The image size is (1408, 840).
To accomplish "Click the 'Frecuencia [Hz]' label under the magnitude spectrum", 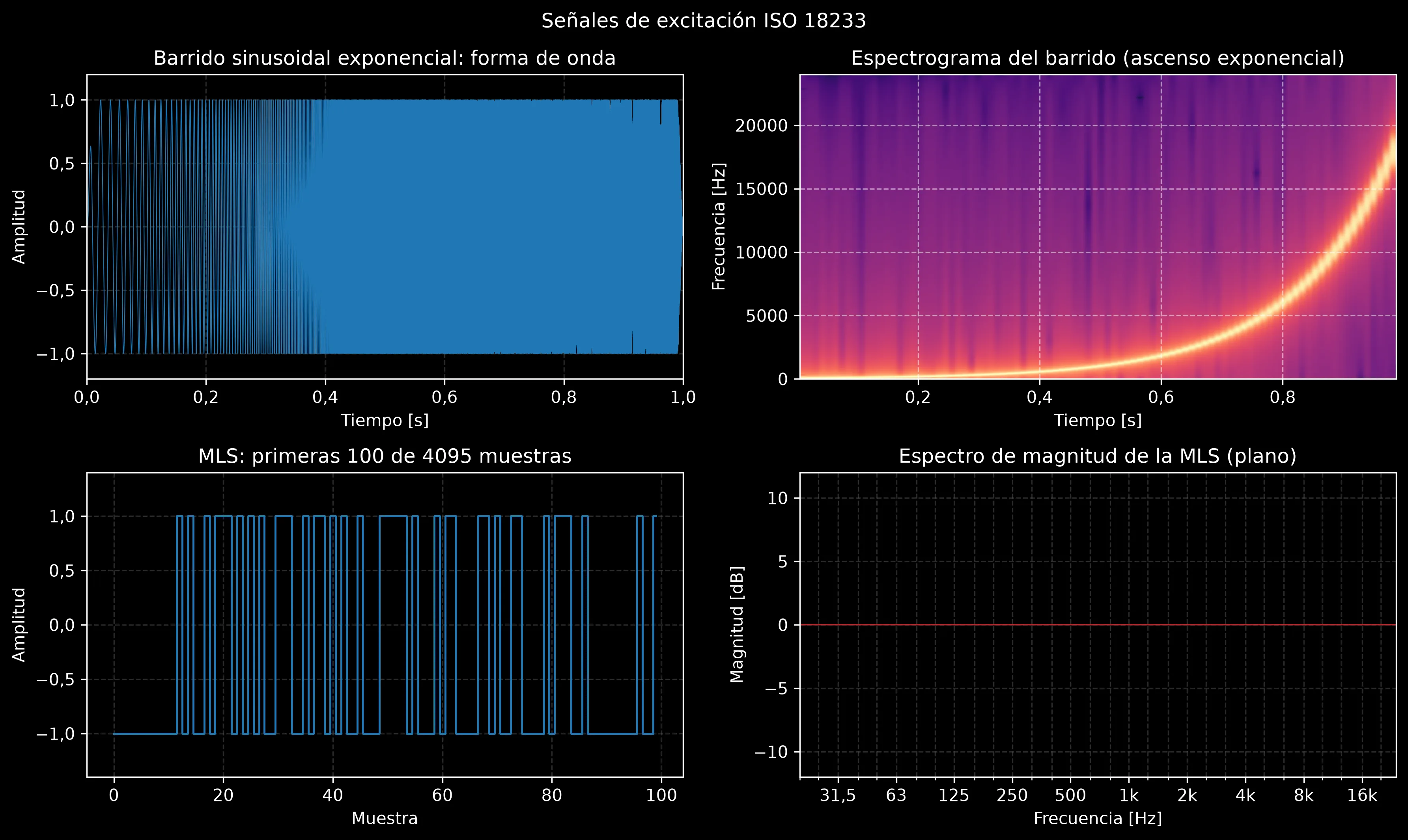I will point(1098,818).
